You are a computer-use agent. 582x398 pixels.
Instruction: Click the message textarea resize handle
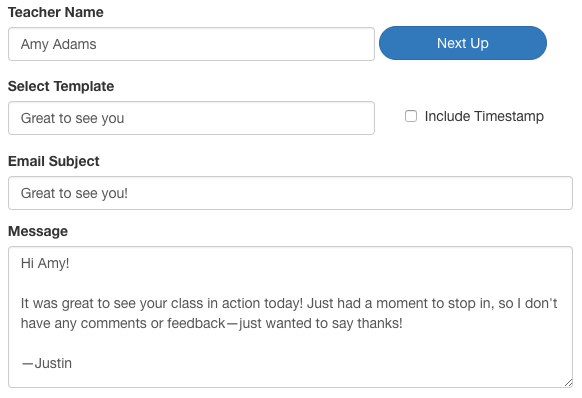[568, 383]
